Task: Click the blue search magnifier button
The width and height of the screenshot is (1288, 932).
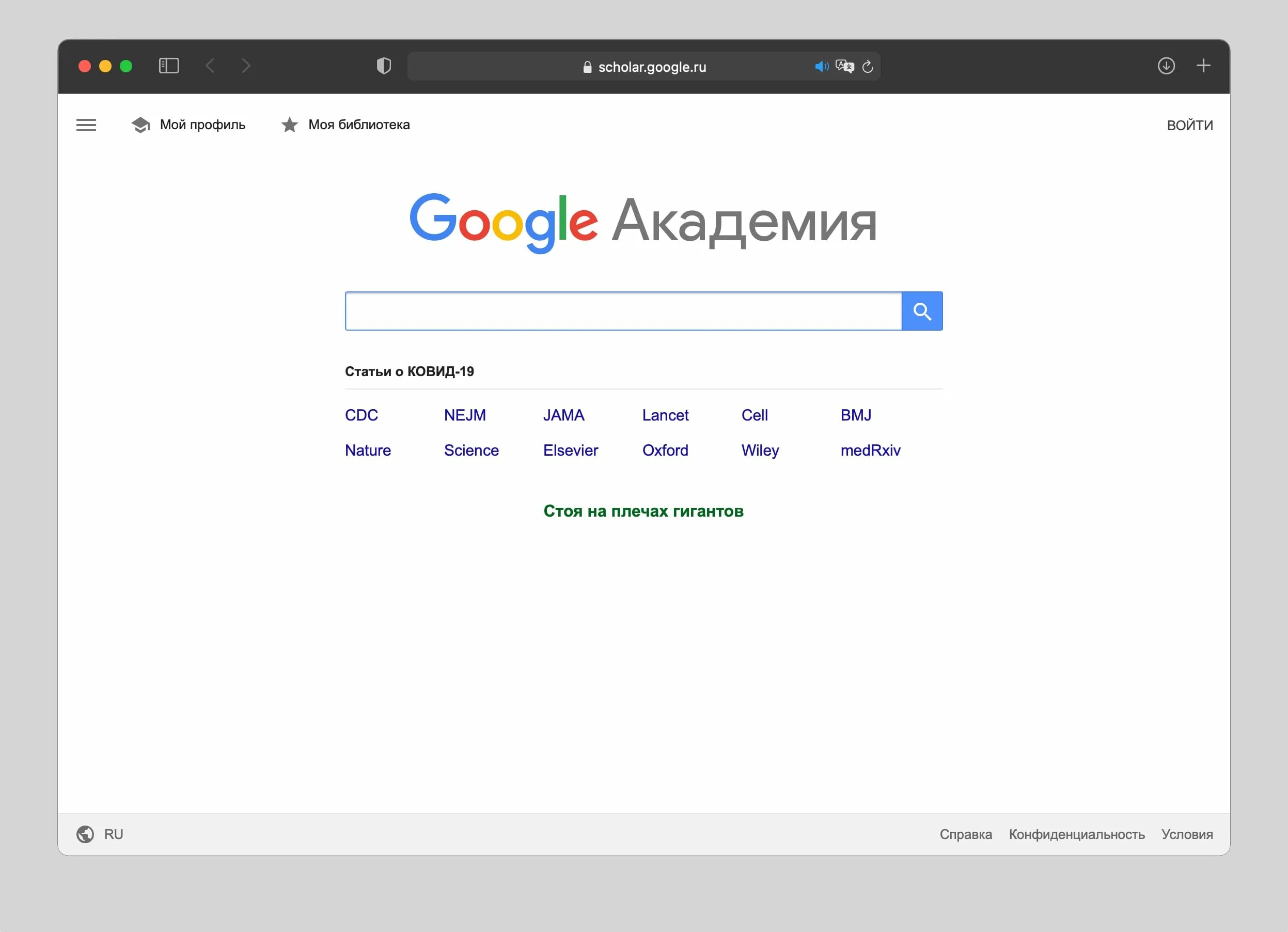Action: (x=922, y=311)
